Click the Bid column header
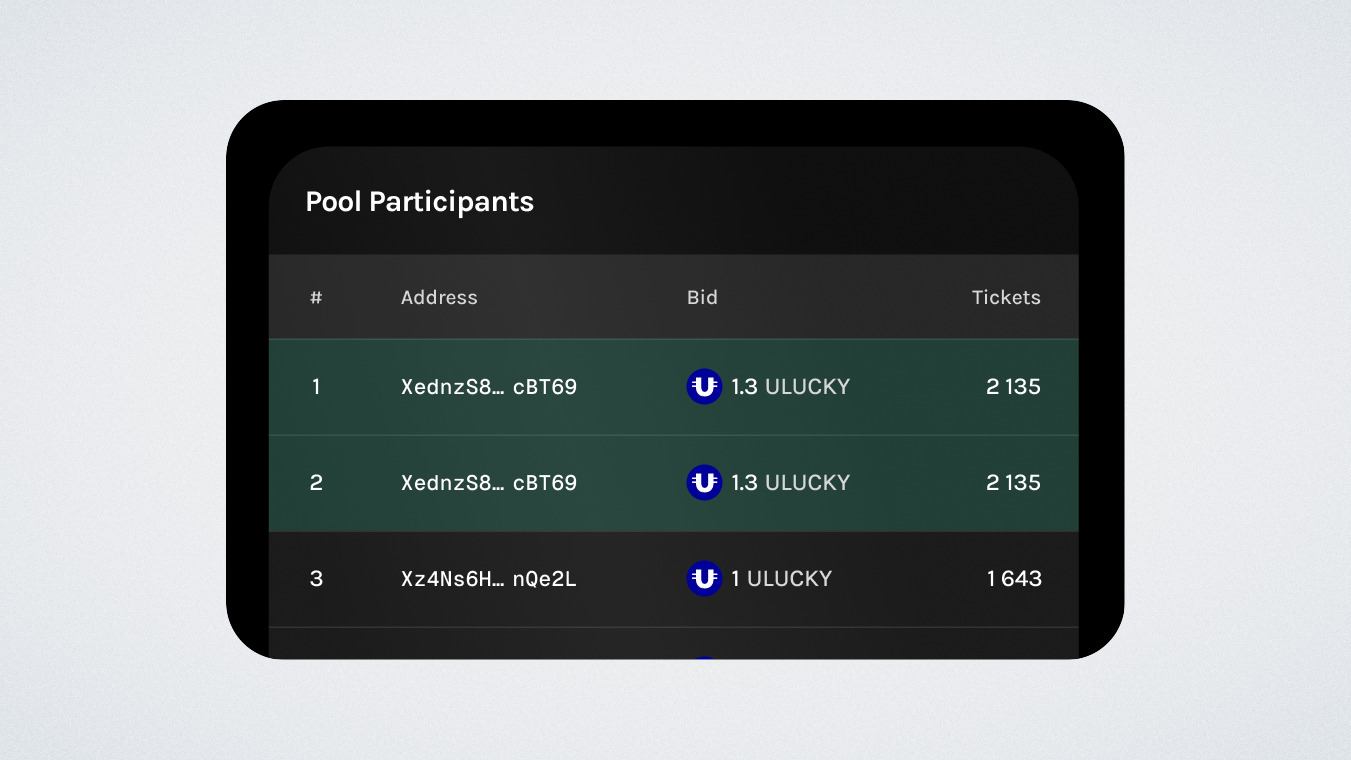This screenshot has width=1351, height=760. tap(702, 297)
